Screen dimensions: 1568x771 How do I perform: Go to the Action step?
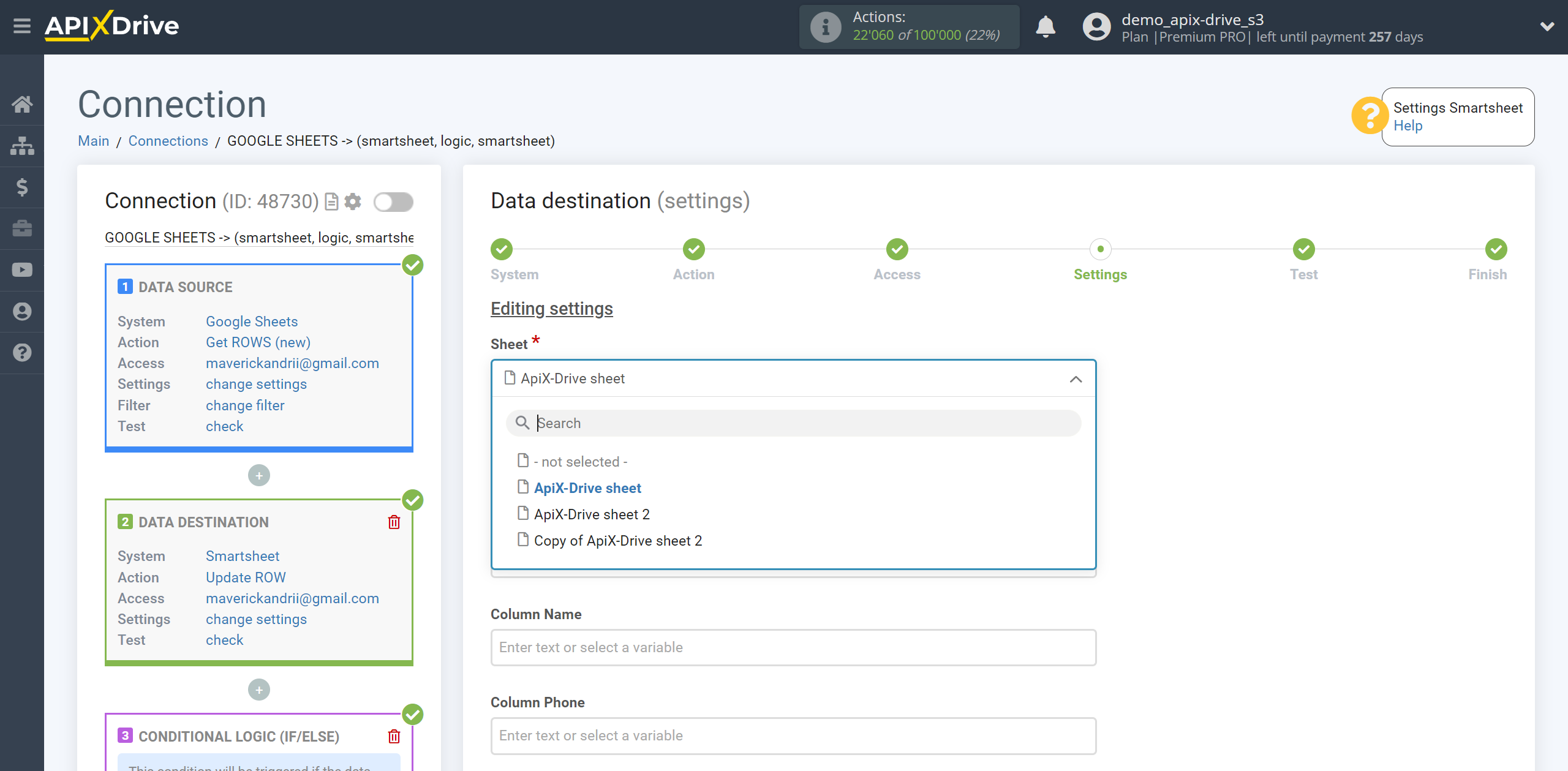(694, 249)
